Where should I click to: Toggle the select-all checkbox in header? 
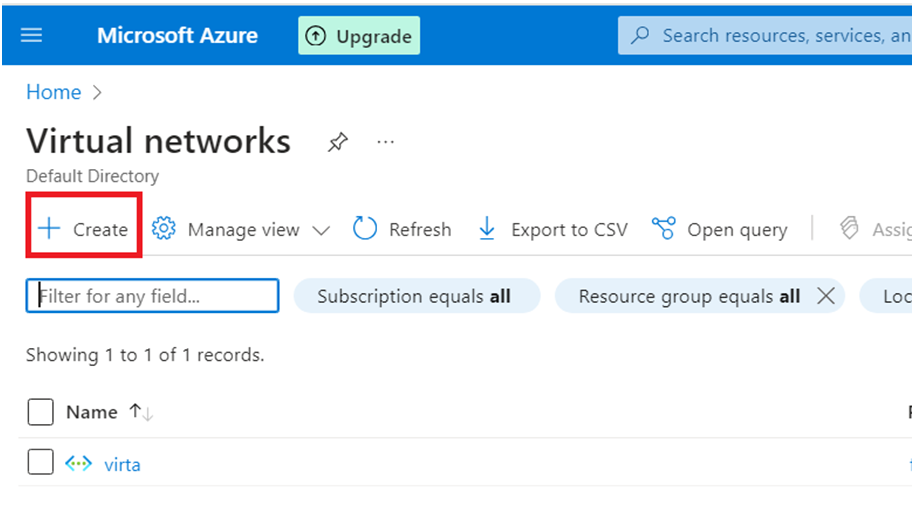click(40, 412)
